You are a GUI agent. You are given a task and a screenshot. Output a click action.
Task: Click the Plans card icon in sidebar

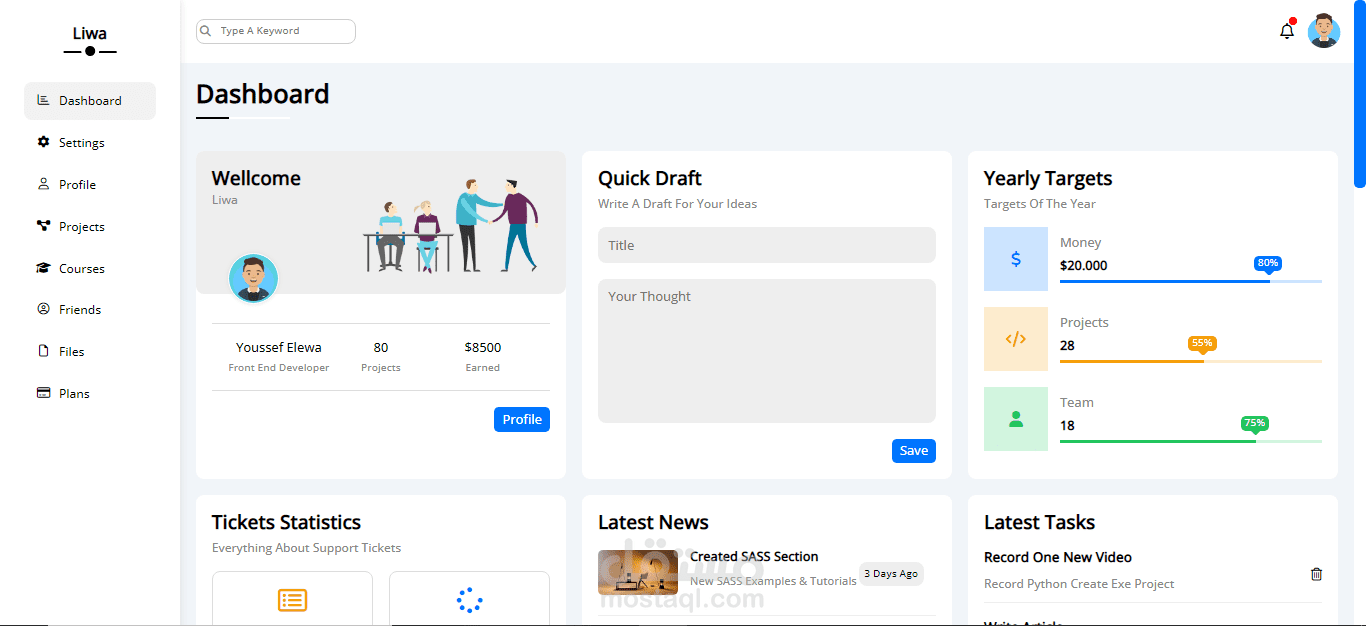[43, 393]
